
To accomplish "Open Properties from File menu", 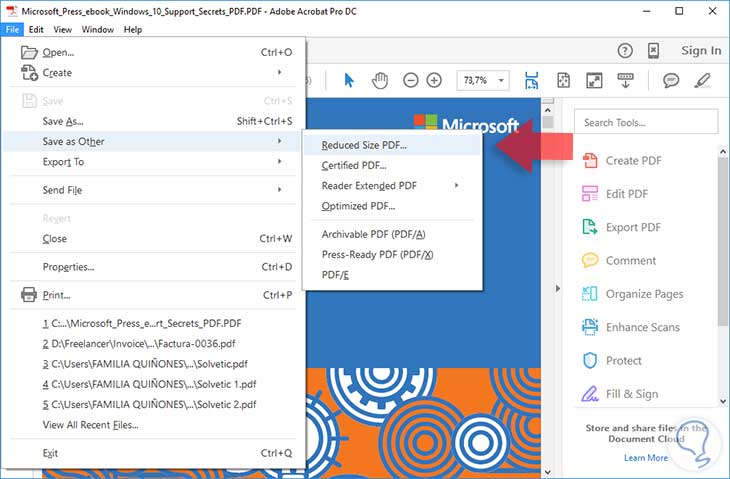I will point(152,267).
